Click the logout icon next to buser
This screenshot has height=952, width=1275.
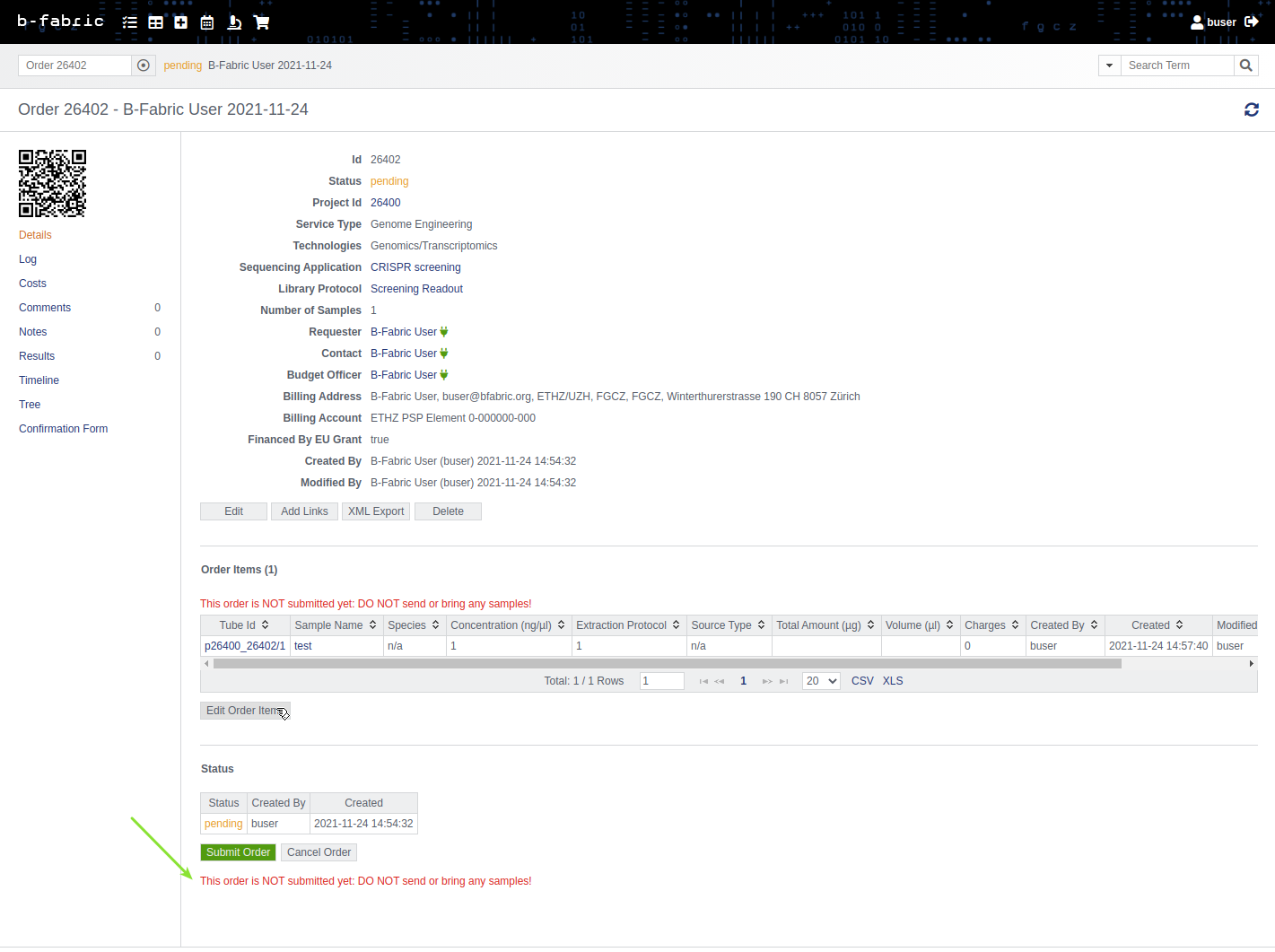[1252, 22]
